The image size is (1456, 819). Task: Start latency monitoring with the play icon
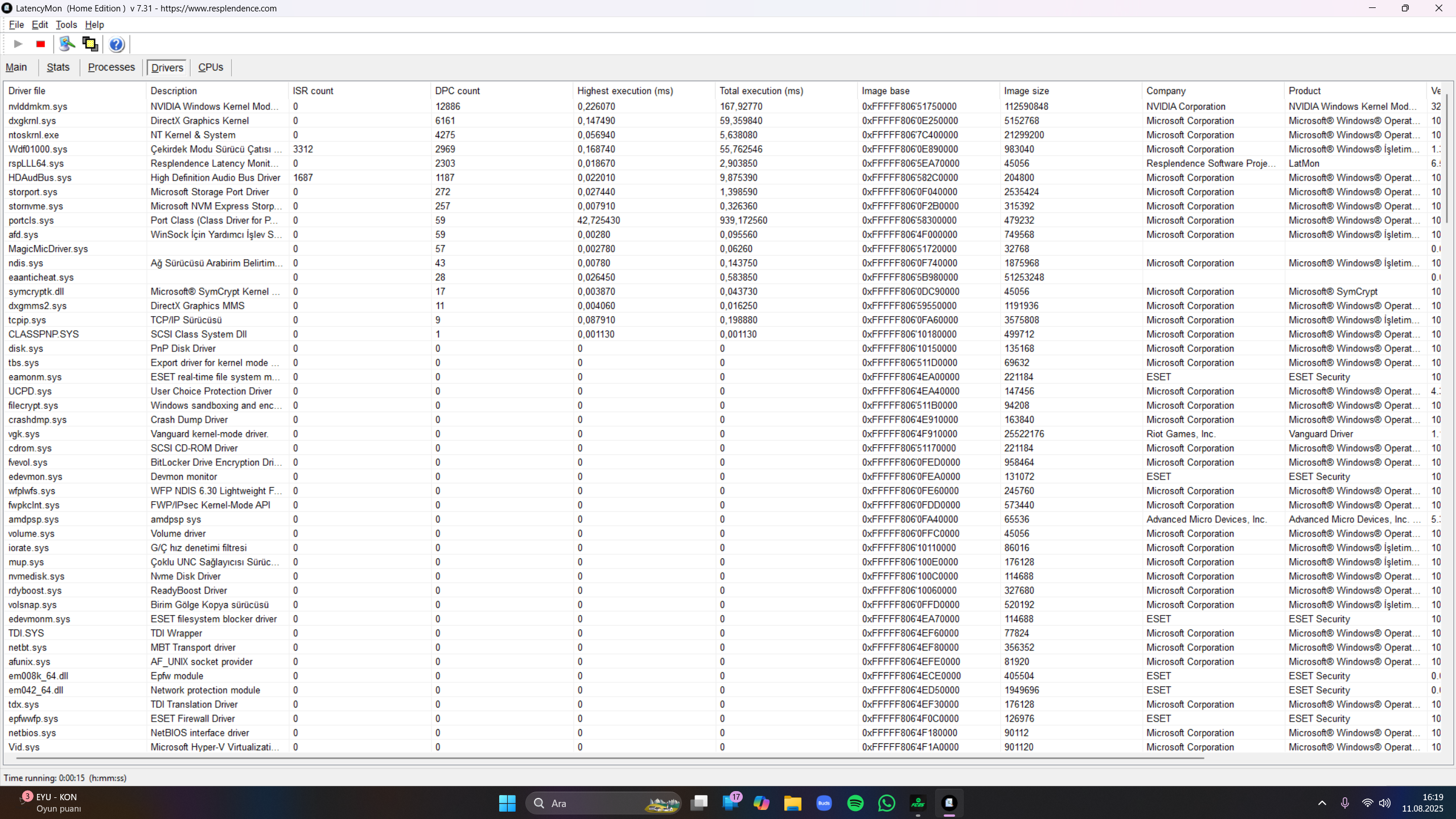click(17, 44)
